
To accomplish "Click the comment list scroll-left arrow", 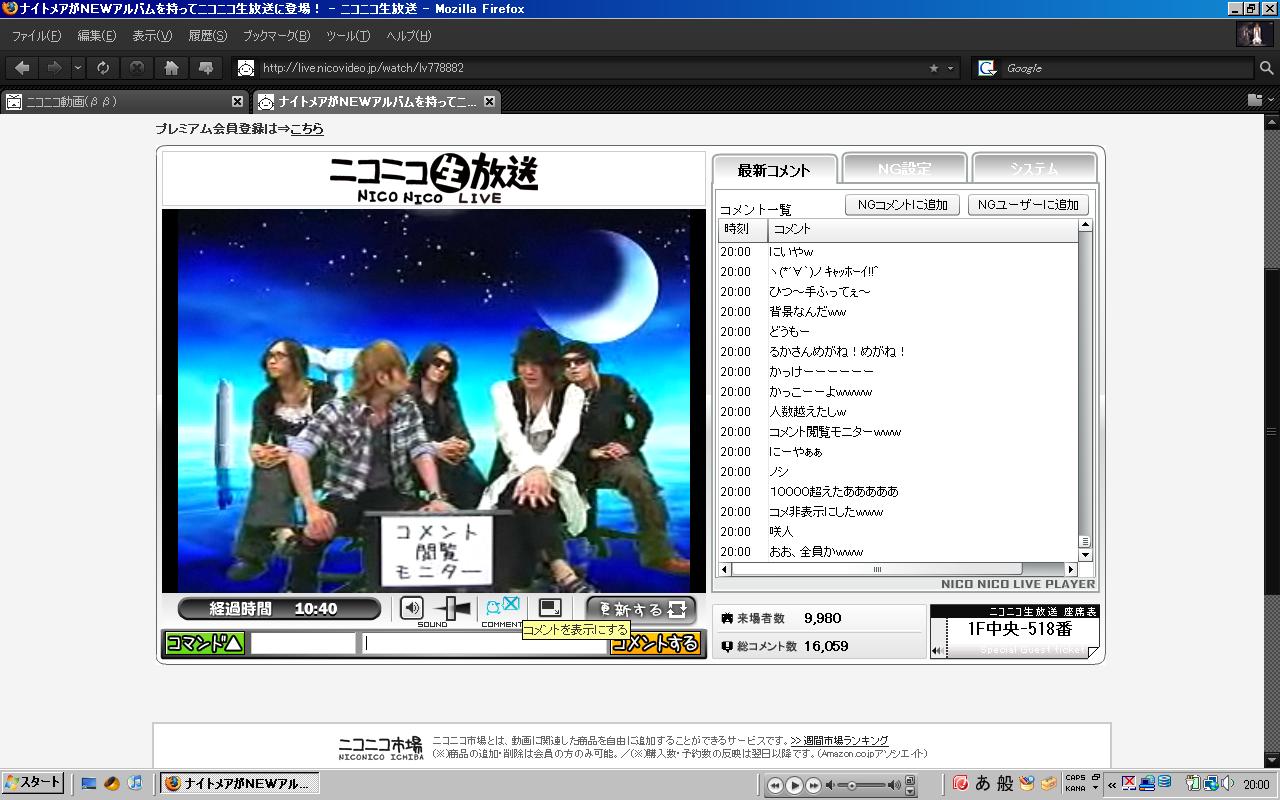I will tap(725, 569).
